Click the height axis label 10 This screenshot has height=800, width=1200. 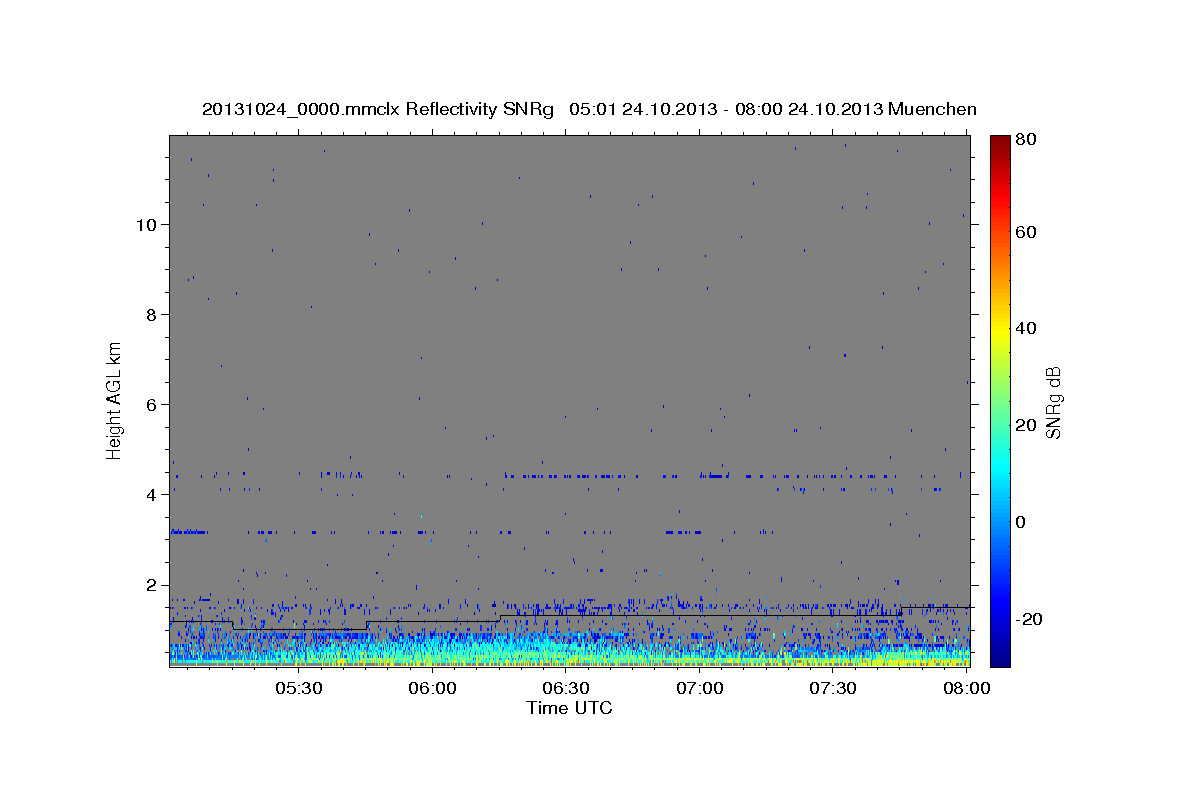(145, 224)
